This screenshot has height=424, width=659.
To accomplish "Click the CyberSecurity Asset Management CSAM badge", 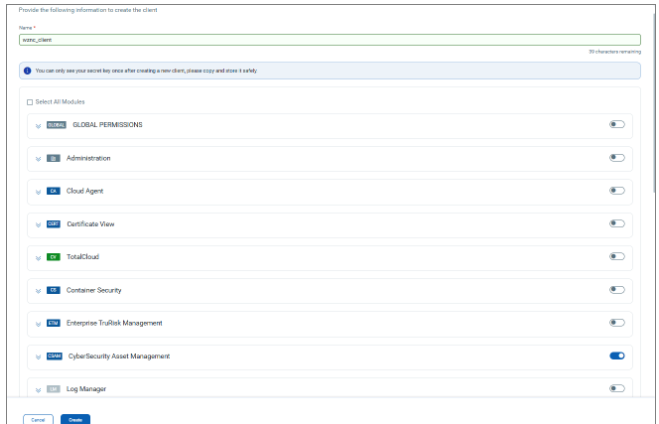I will pos(55,356).
